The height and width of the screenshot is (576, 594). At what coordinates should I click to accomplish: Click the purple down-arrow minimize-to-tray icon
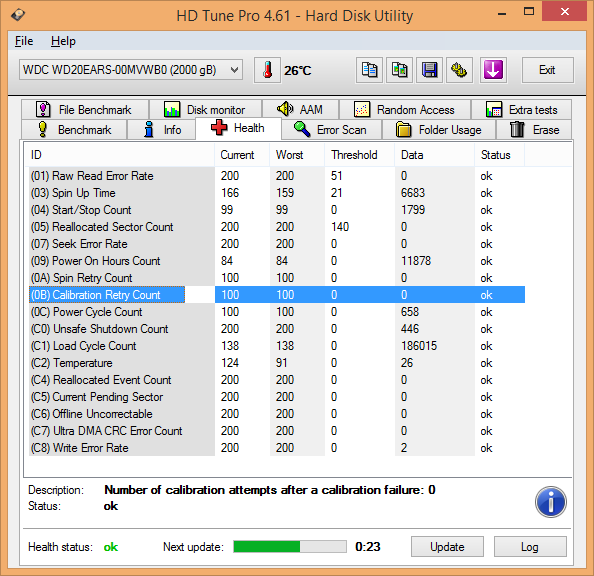493,70
